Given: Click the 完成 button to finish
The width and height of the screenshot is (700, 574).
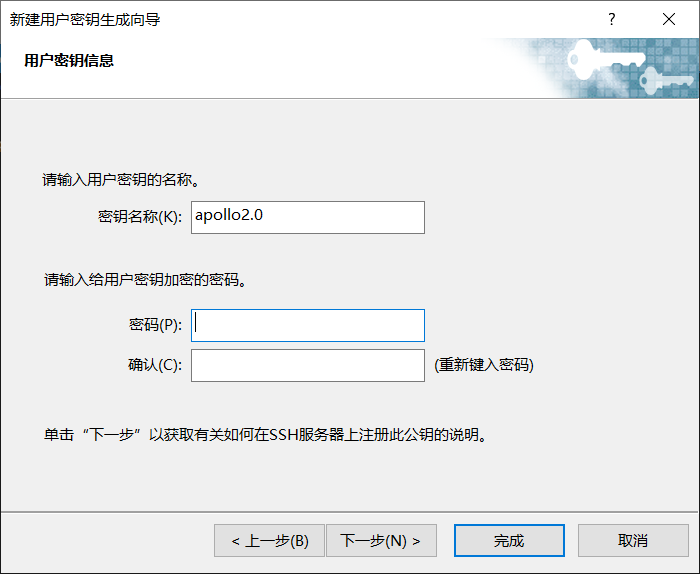Looking at the screenshot, I should tap(509, 541).
